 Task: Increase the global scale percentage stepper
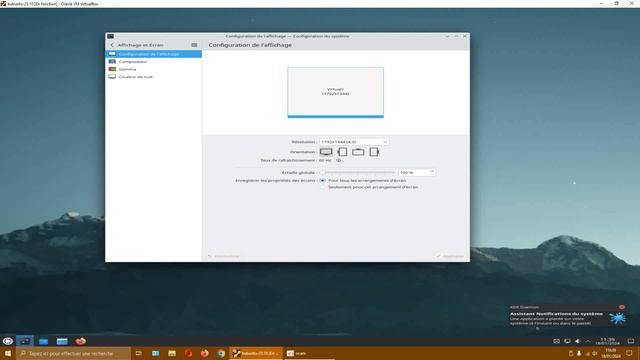432,171
